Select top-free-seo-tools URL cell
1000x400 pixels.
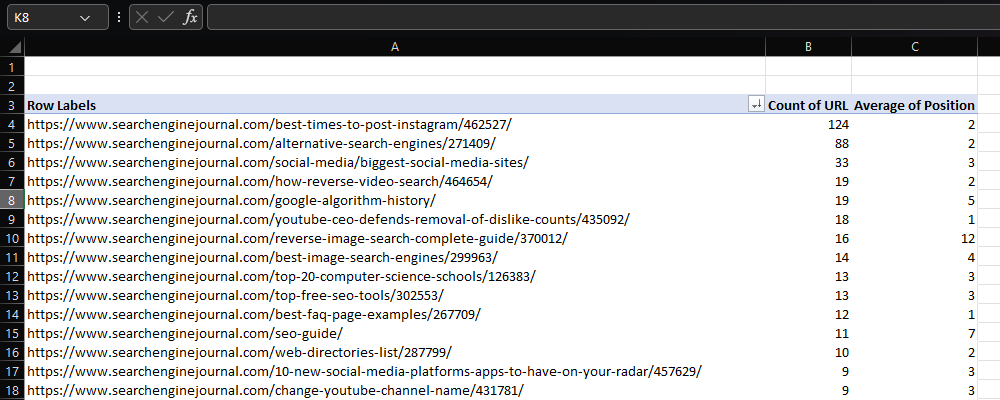(395, 295)
